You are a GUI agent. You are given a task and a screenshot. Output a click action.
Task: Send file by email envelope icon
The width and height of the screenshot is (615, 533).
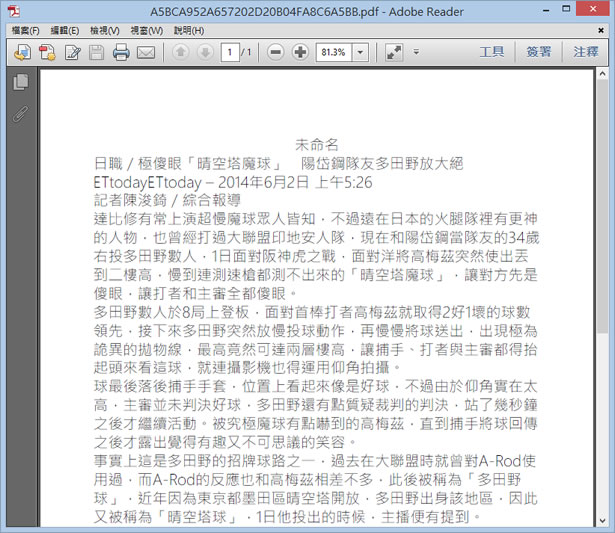click(x=146, y=52)
